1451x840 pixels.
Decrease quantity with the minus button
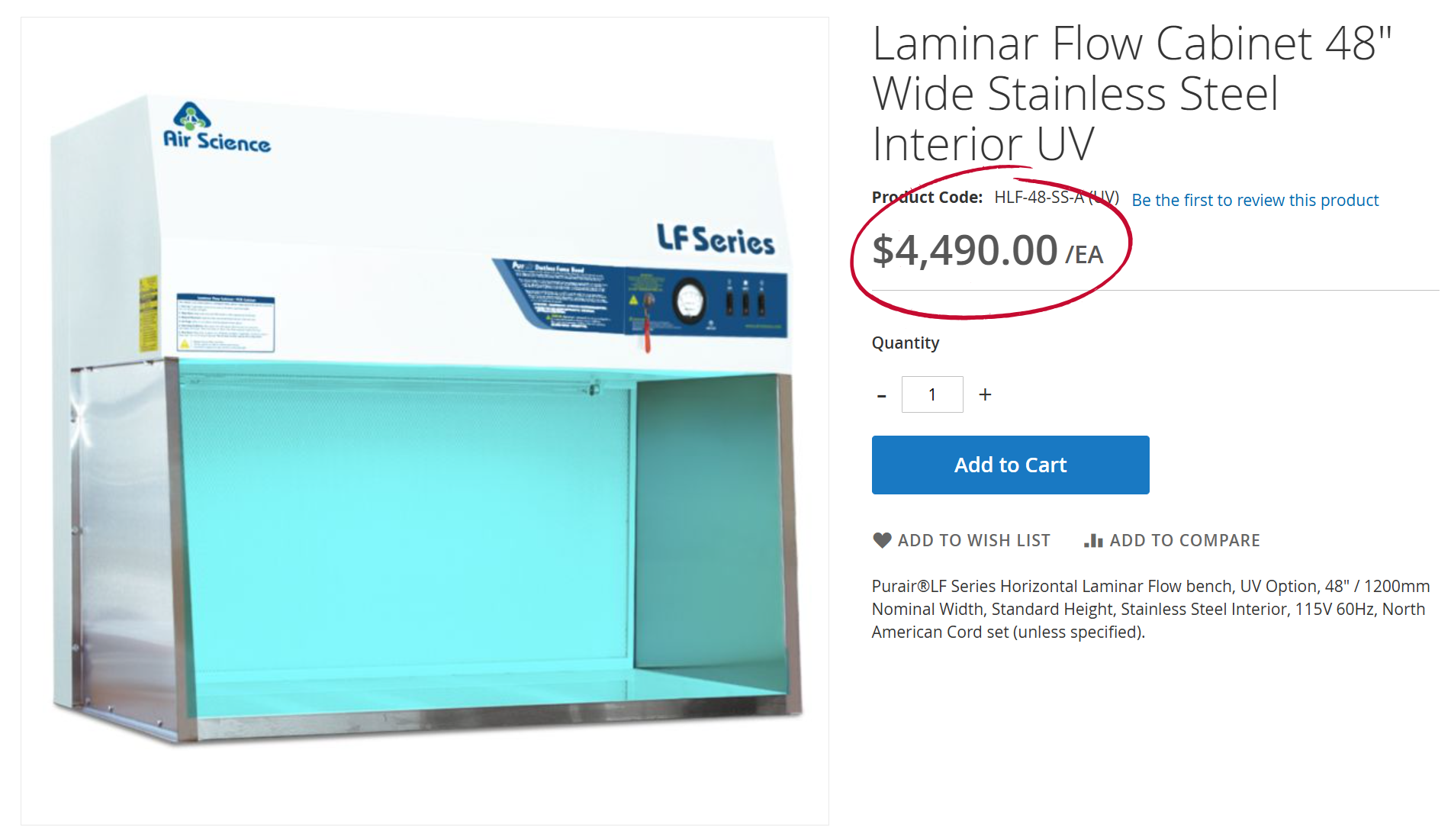pyautogui.click(x=882, y=395)
